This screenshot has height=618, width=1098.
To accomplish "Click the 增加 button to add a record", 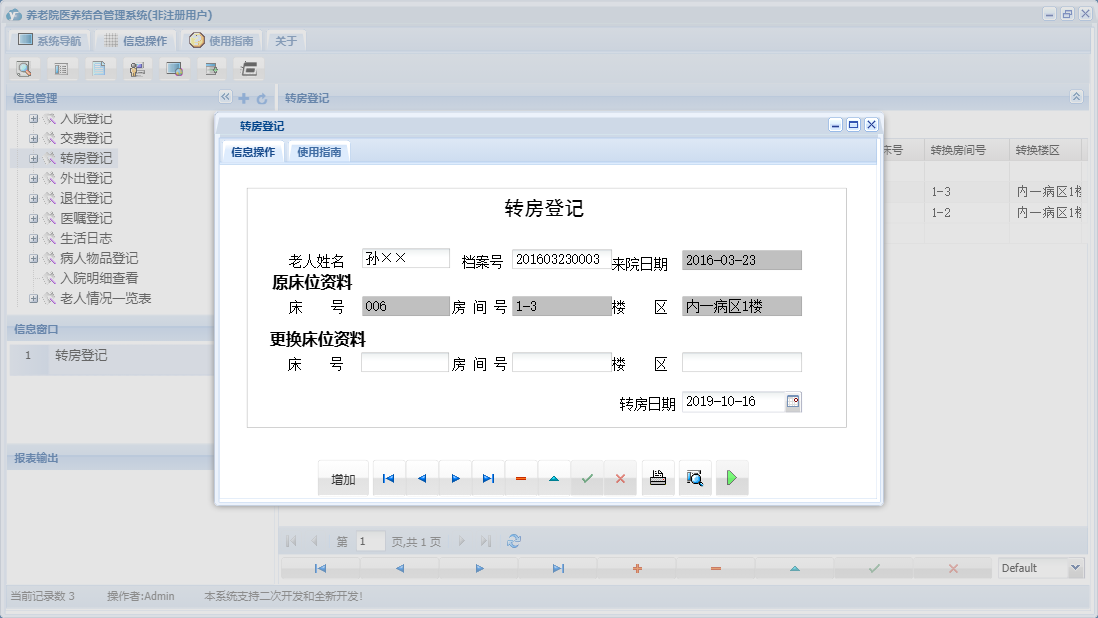I will click(x=343, y=478).
